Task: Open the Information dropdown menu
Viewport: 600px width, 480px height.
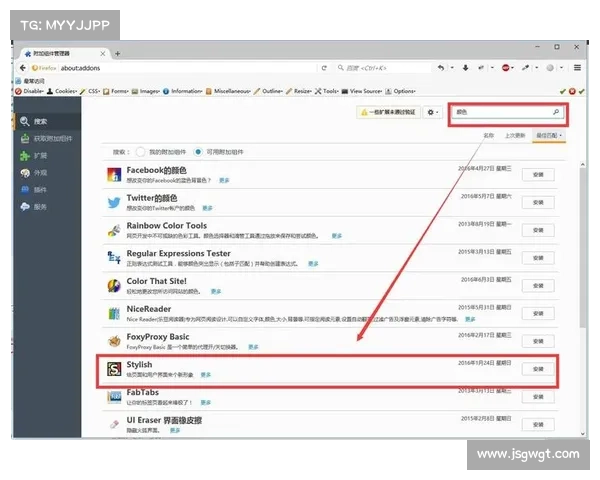Action: (x=183, y=91)
